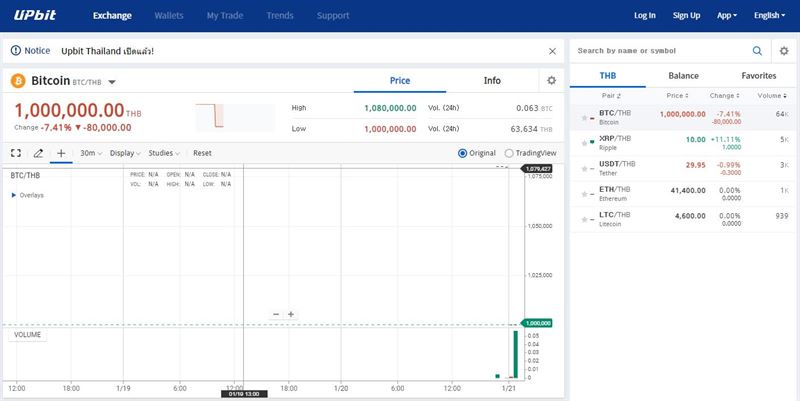Click the 1,000,000 price marker on chart axis
The height and width of the screenshot is (401, 800).
pyautogui.click(x=537, y=323)
